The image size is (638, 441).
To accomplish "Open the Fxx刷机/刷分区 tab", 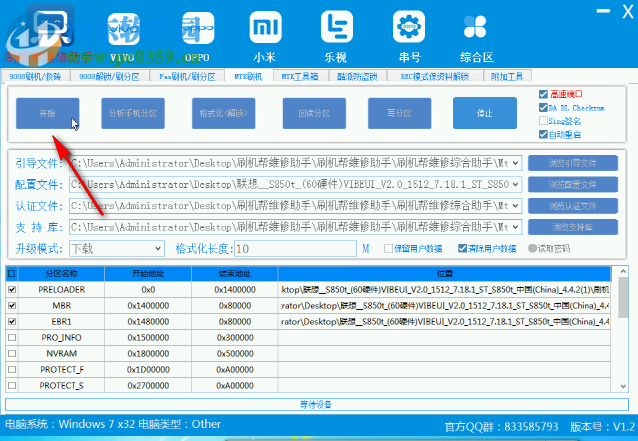I will [x=187, y=76].
